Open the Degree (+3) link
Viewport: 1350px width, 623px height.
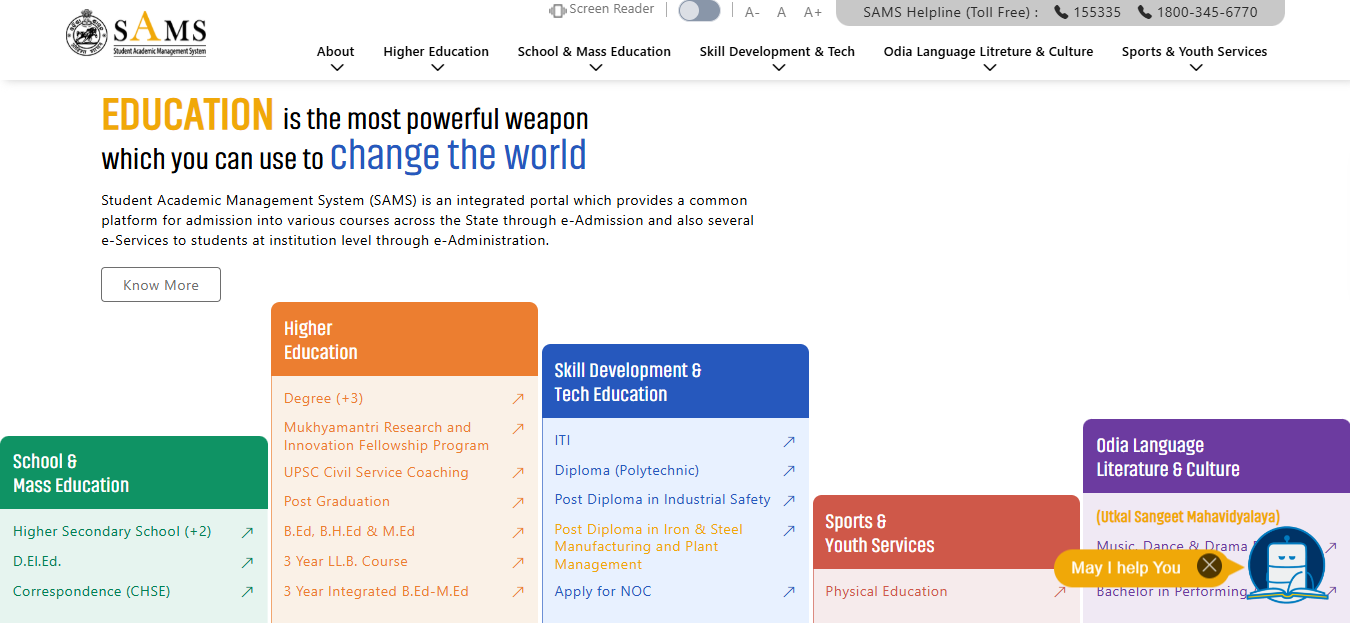pyautogui.click(x=324, y=398)
